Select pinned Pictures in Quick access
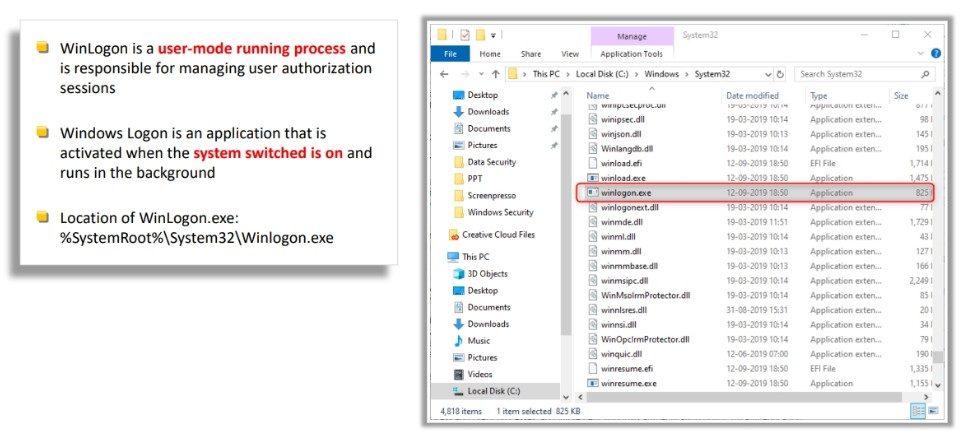The image size is (974, 438). [x=482, y=145]
